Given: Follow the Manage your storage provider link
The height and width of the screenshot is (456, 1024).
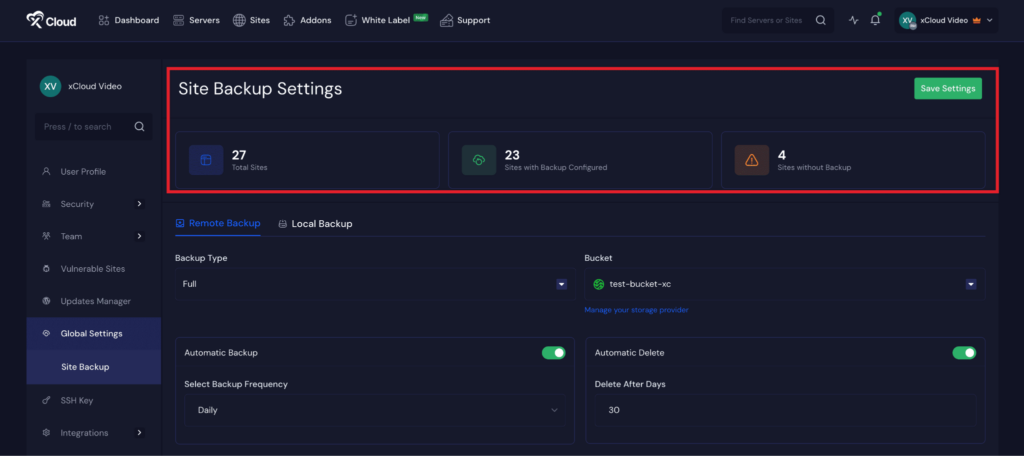Looking at the screenshot, I should tap(636, 310).
